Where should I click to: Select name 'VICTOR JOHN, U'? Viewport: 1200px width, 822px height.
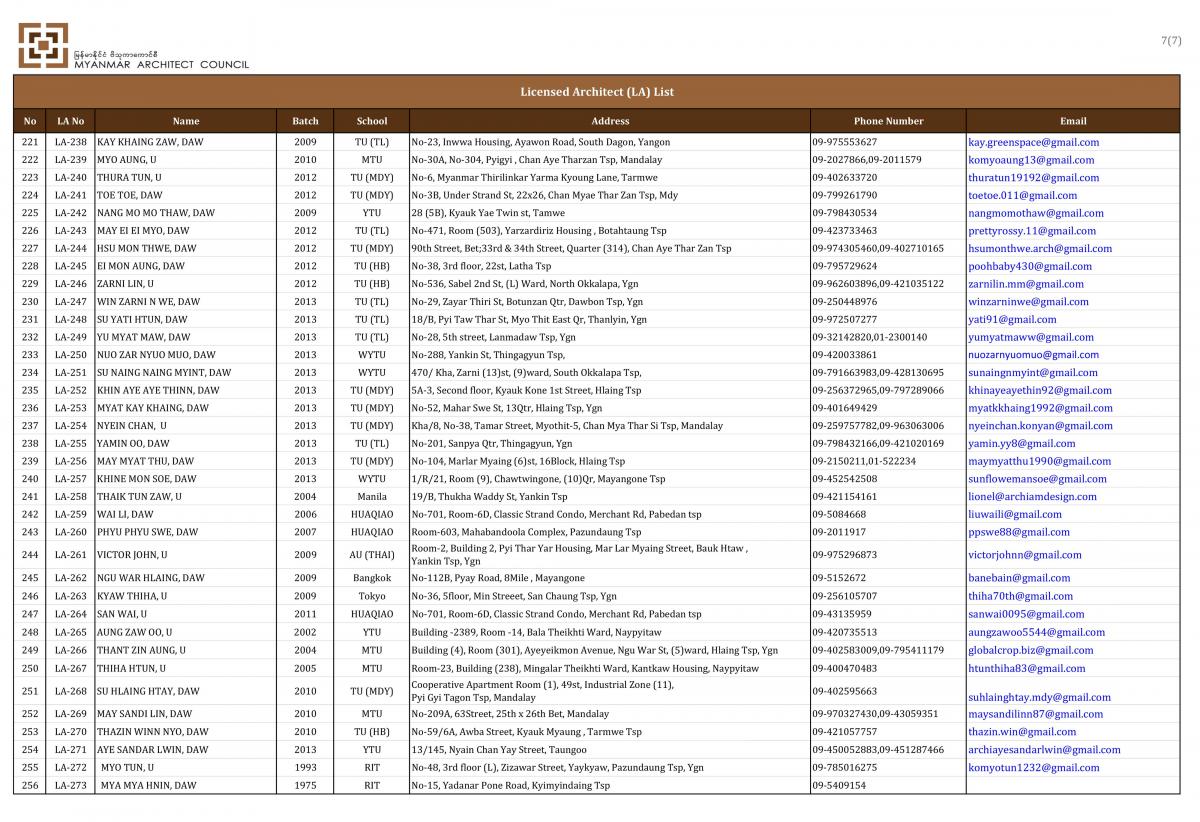132,555
